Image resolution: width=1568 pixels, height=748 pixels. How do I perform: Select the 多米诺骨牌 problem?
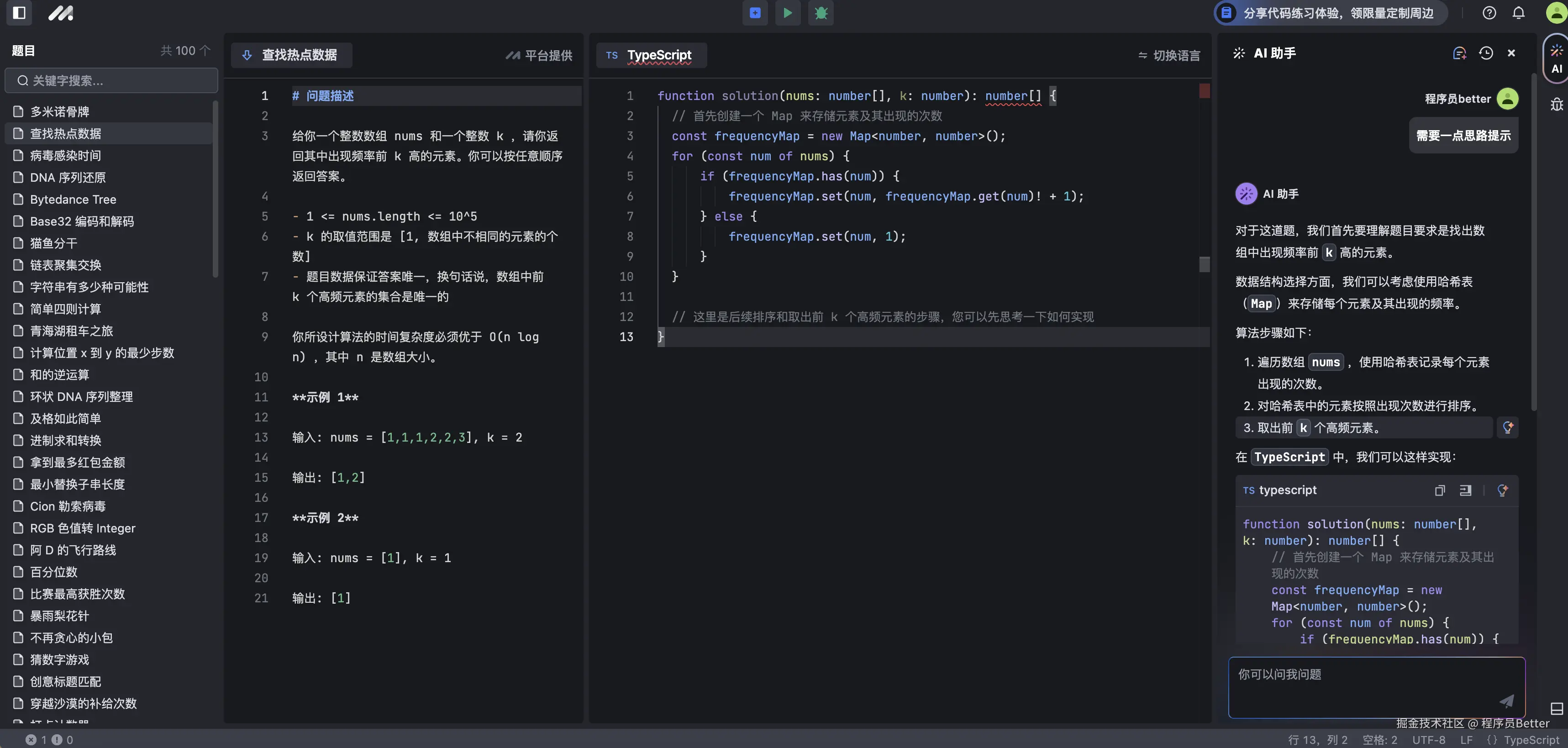(x=60, y=111)
